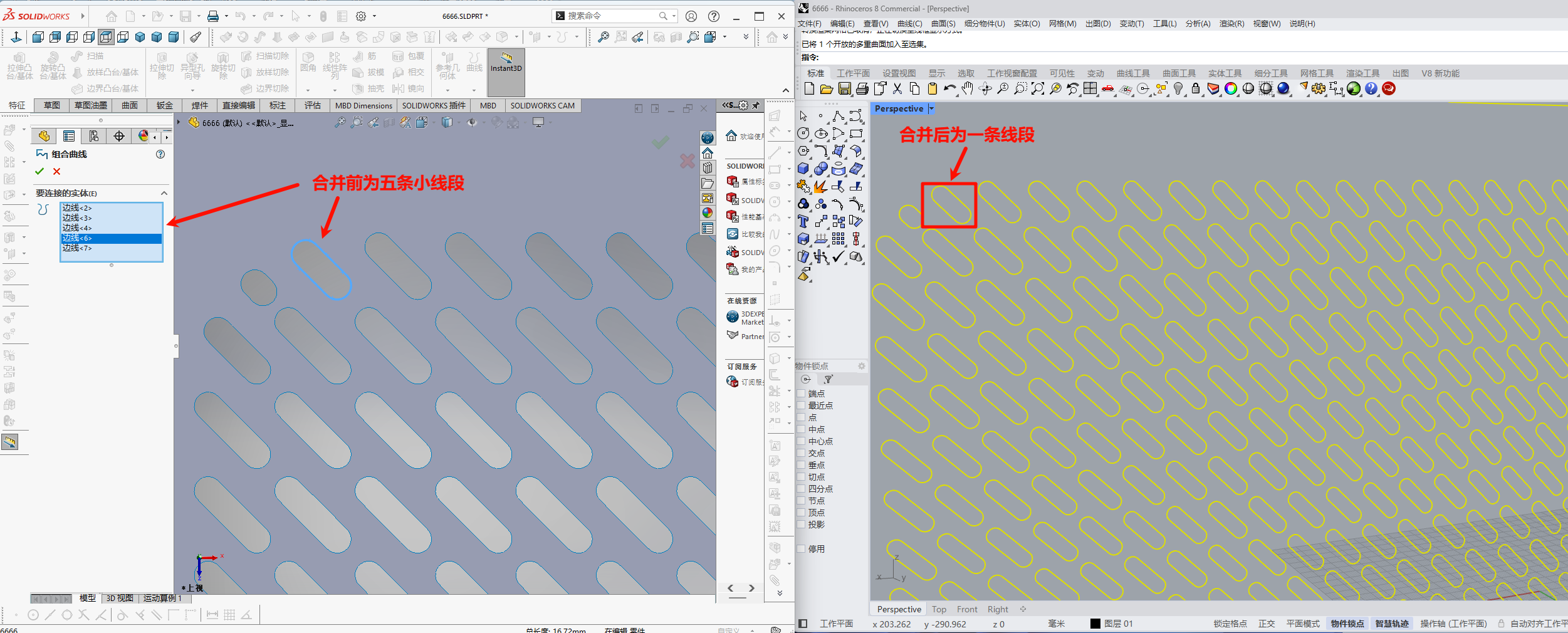Cancel the composite curve with red X
The width and height of the screenshot is (1568, 633).
(57, 171)
